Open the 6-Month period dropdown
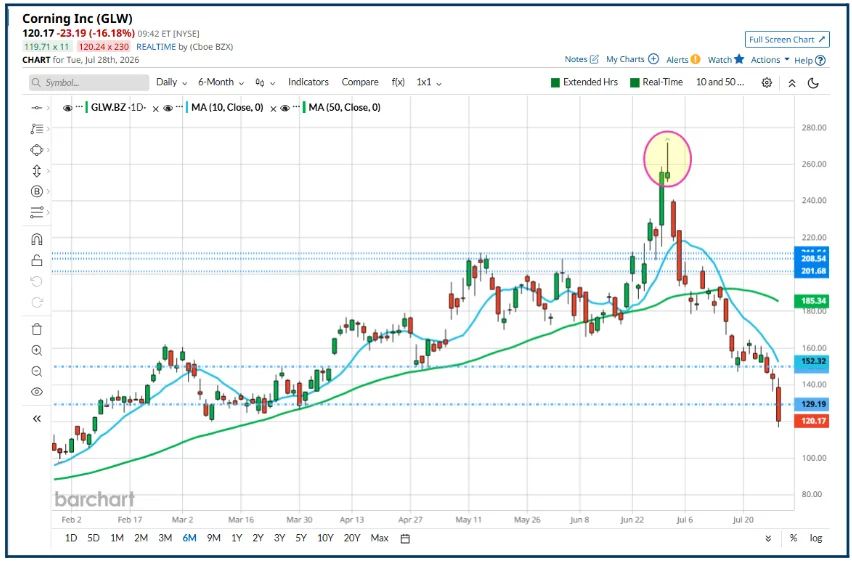Image resolution: width=852 pixels, height=561 pixels. point(221,82)
